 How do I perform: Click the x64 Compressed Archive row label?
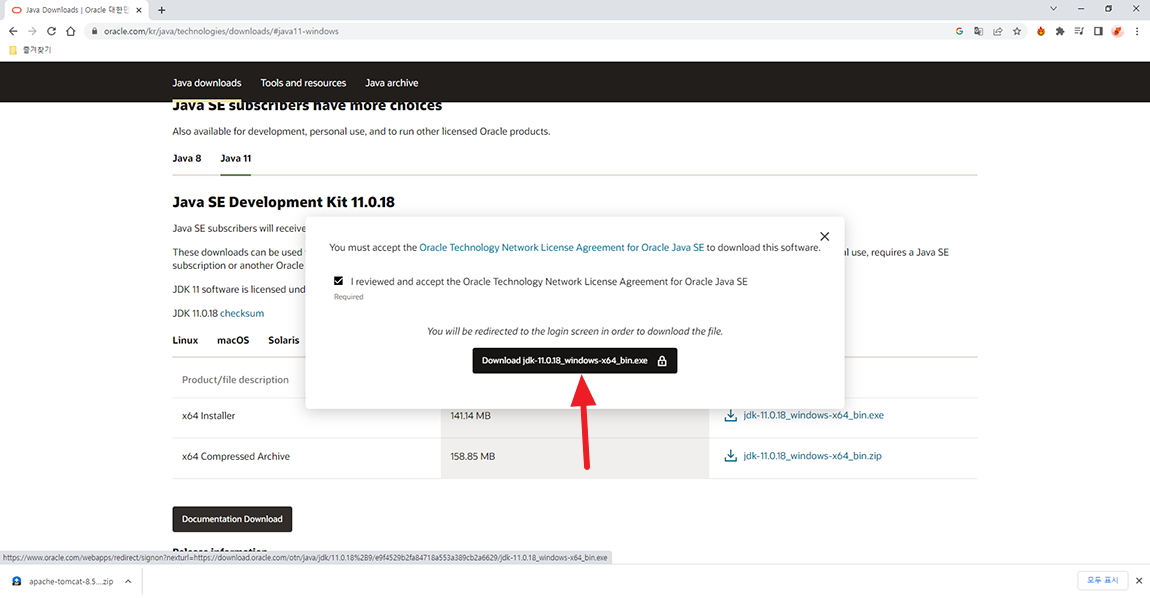(x=235, y=456)
